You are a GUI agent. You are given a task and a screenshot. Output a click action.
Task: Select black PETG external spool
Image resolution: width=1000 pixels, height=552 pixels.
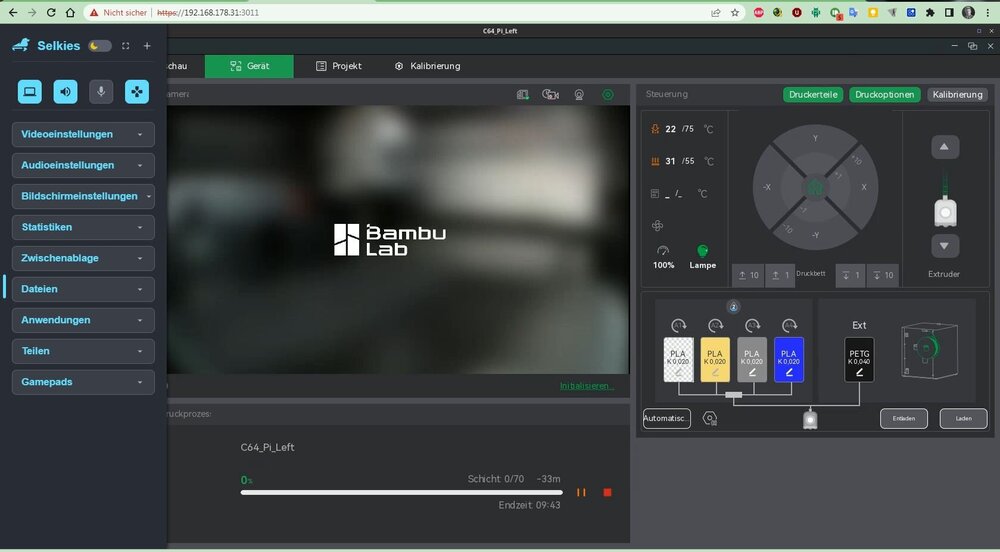coord(859,360)
